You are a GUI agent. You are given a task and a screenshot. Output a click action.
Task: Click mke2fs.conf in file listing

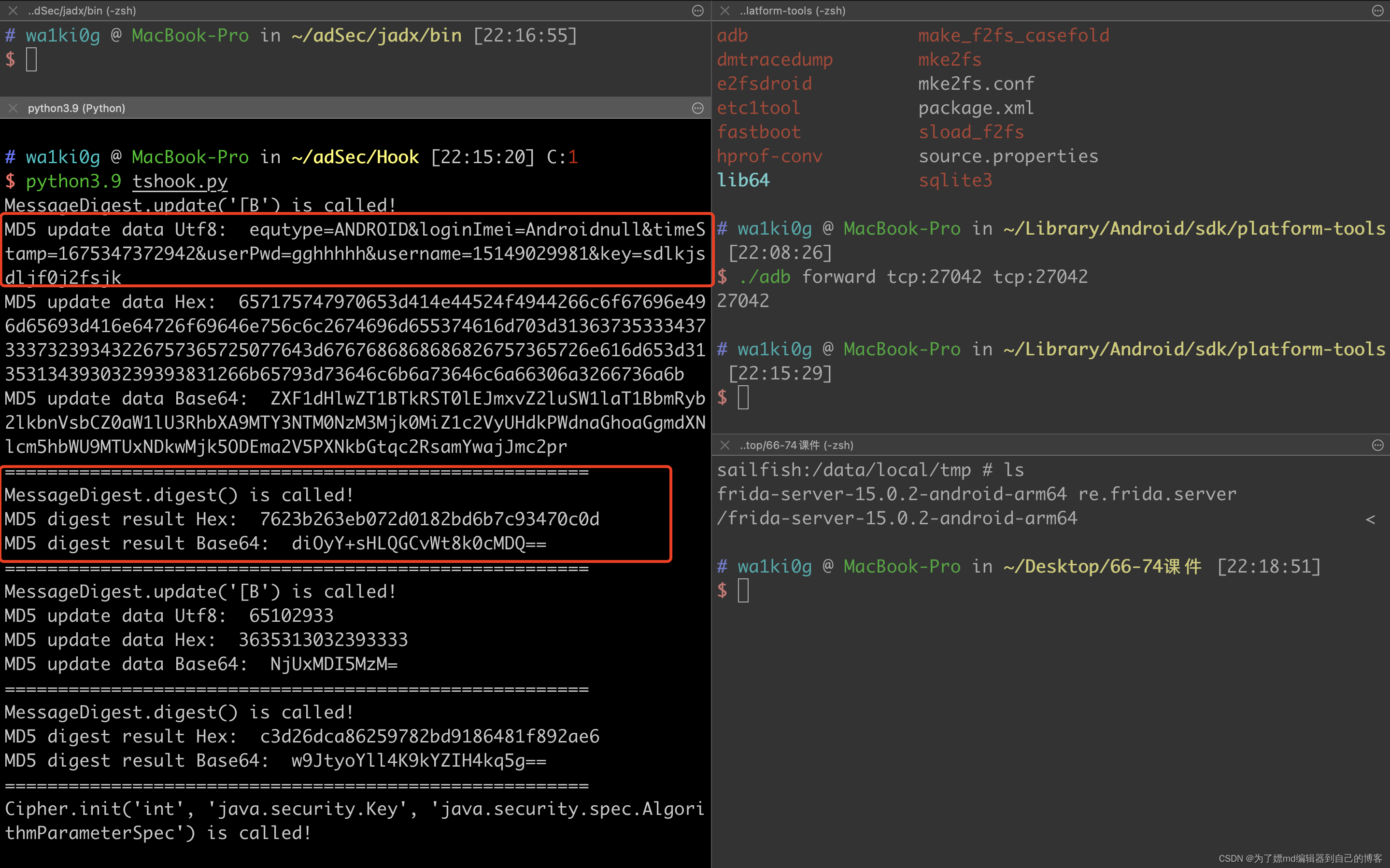pos(976,84)
